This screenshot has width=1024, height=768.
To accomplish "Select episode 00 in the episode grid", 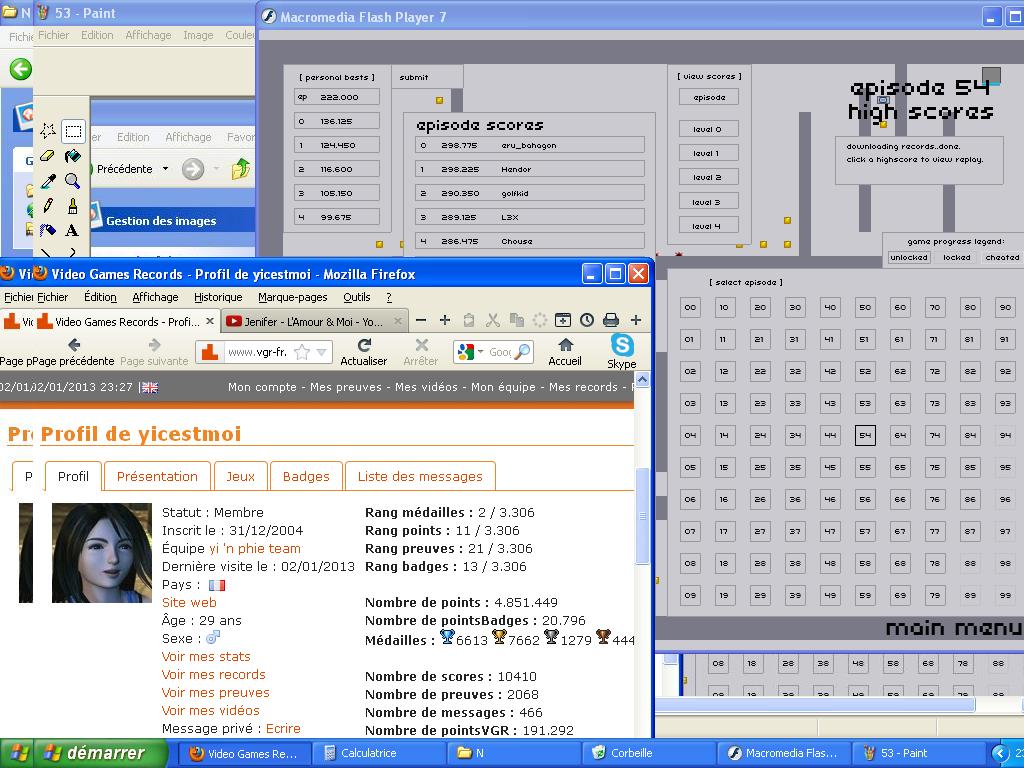I will pyautogui.click(x=690, y=307).
